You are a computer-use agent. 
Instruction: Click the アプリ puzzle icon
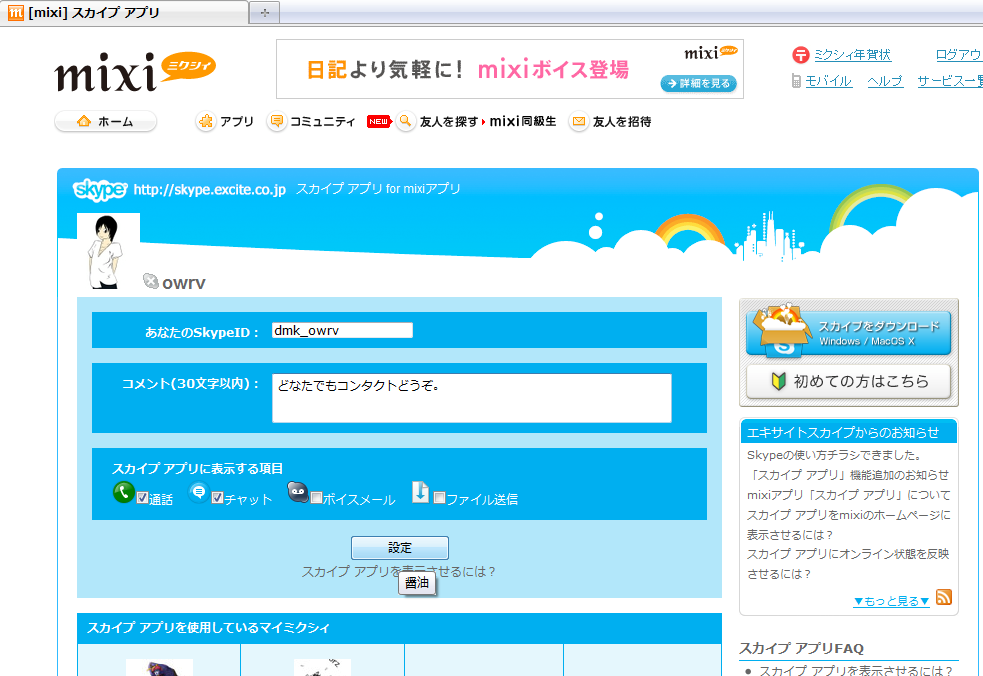point(206,121)
